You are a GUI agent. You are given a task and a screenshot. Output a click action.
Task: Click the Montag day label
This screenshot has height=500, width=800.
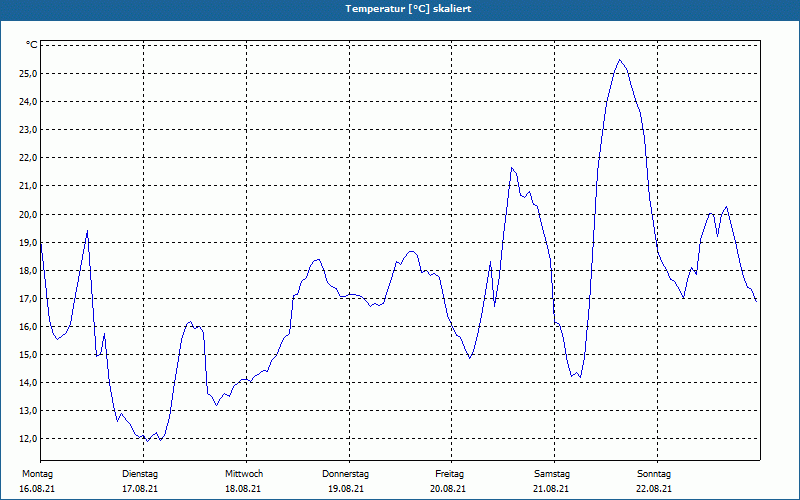(37, 474)
